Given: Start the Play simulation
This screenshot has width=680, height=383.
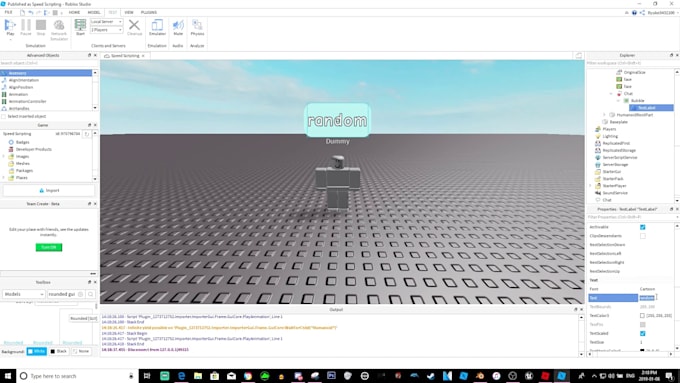Looking at the screenshot, I should tap(10, 27).
